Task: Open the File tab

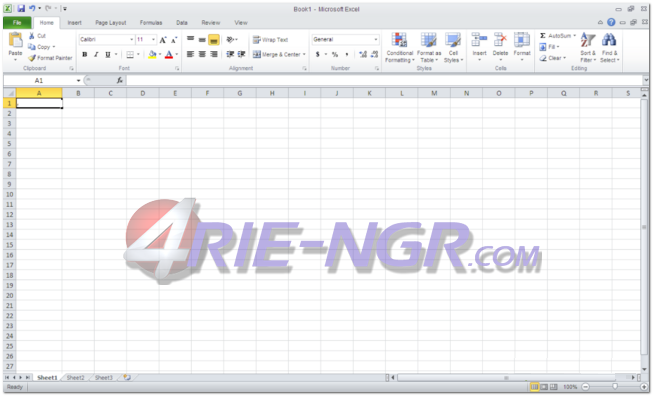Action: (x=17, y=22)
